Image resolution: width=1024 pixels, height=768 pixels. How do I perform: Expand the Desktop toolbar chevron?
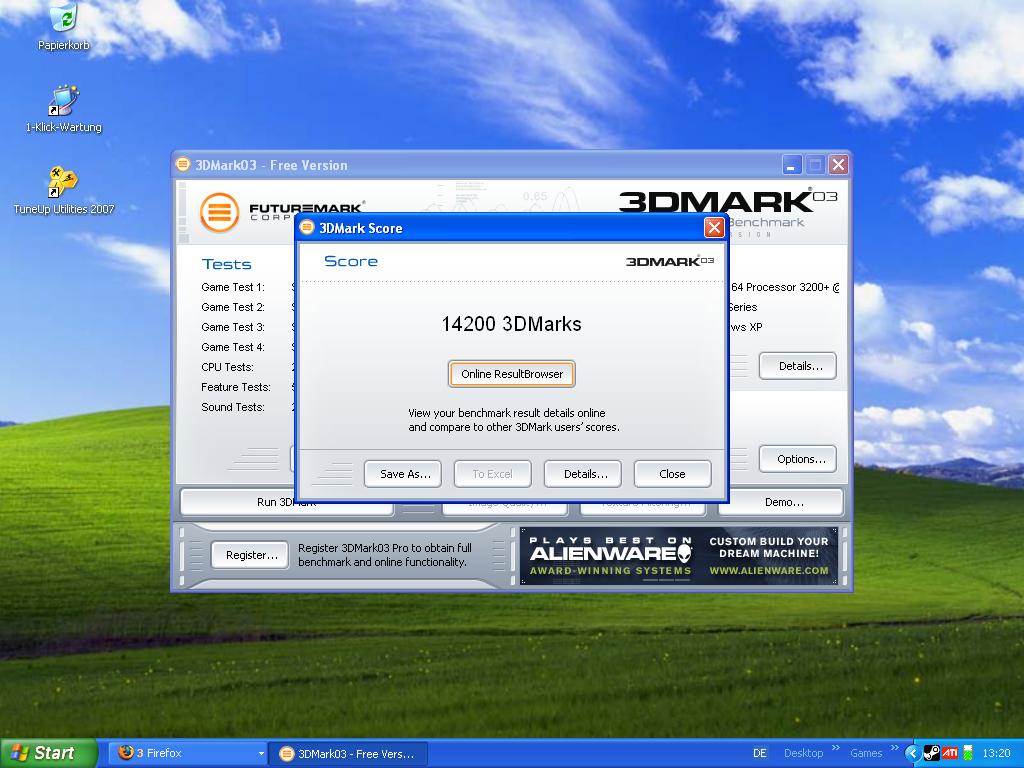tap(836, 748)
